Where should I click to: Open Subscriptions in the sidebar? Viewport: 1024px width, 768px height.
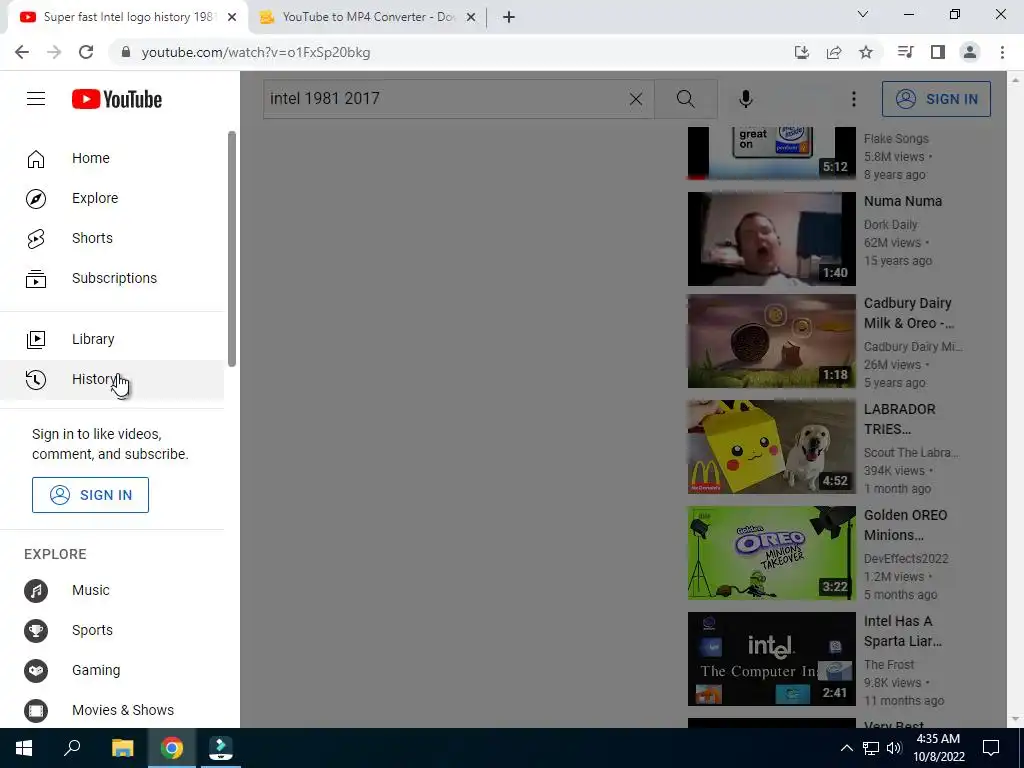click(x=112, y=278)
